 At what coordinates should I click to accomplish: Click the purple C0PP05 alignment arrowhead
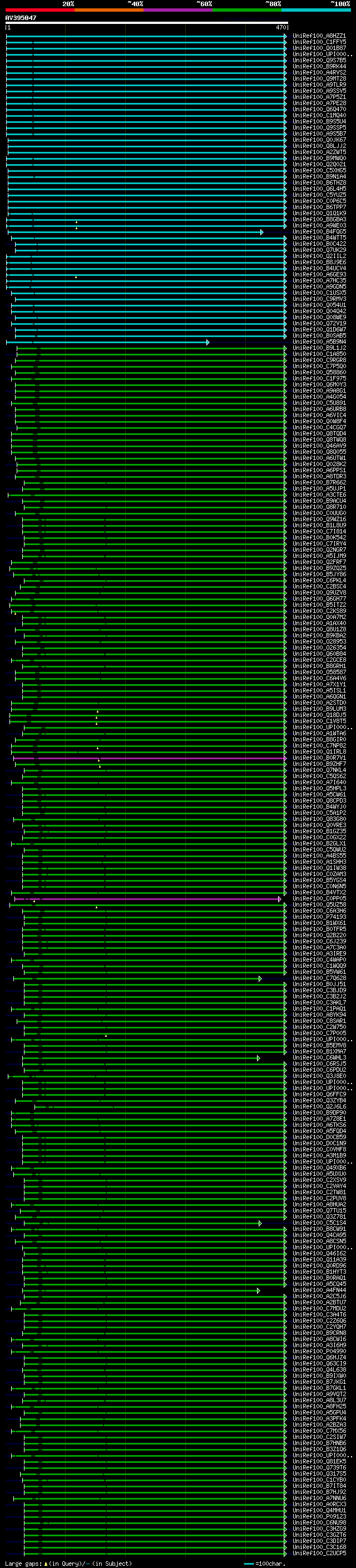click(x=279, y=899)
